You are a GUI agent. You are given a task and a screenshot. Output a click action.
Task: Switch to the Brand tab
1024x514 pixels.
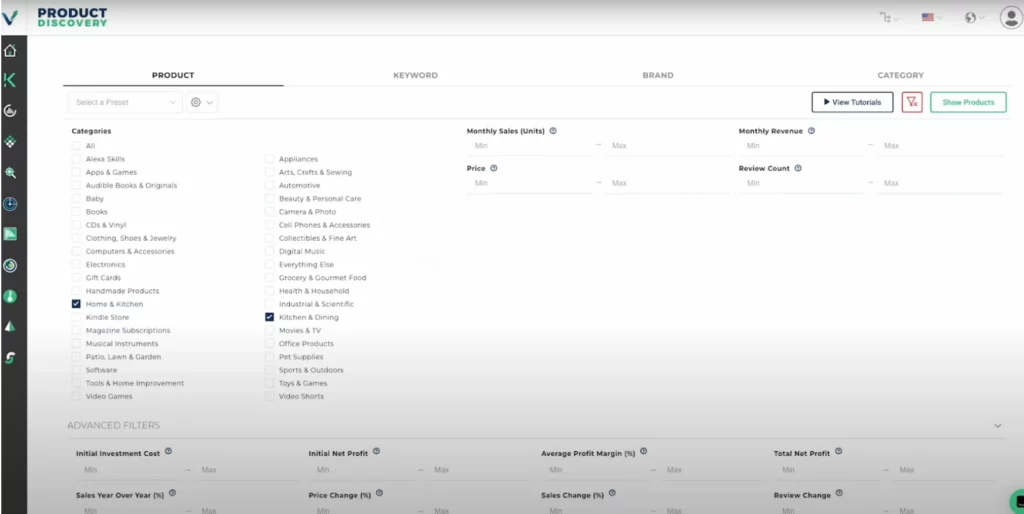tap(658, 75)
